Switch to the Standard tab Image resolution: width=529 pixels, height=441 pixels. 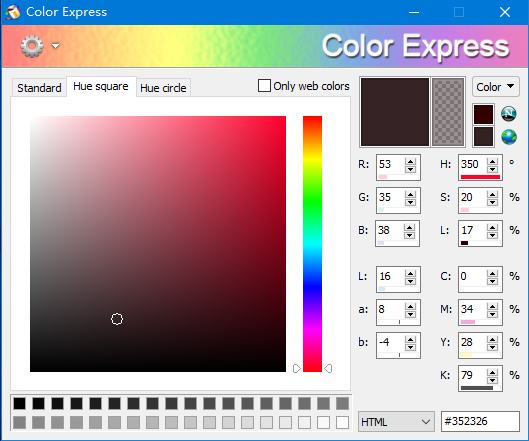(39, 88)
